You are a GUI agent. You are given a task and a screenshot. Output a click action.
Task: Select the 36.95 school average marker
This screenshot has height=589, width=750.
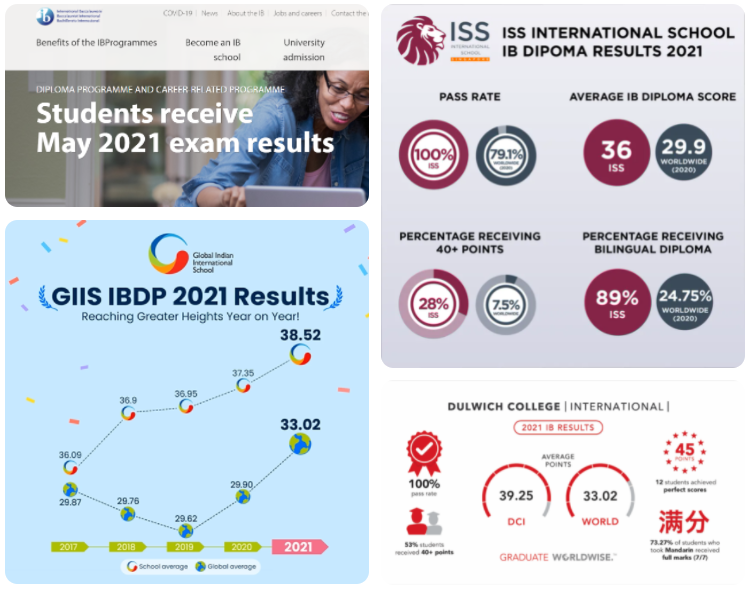click(186, 406)
